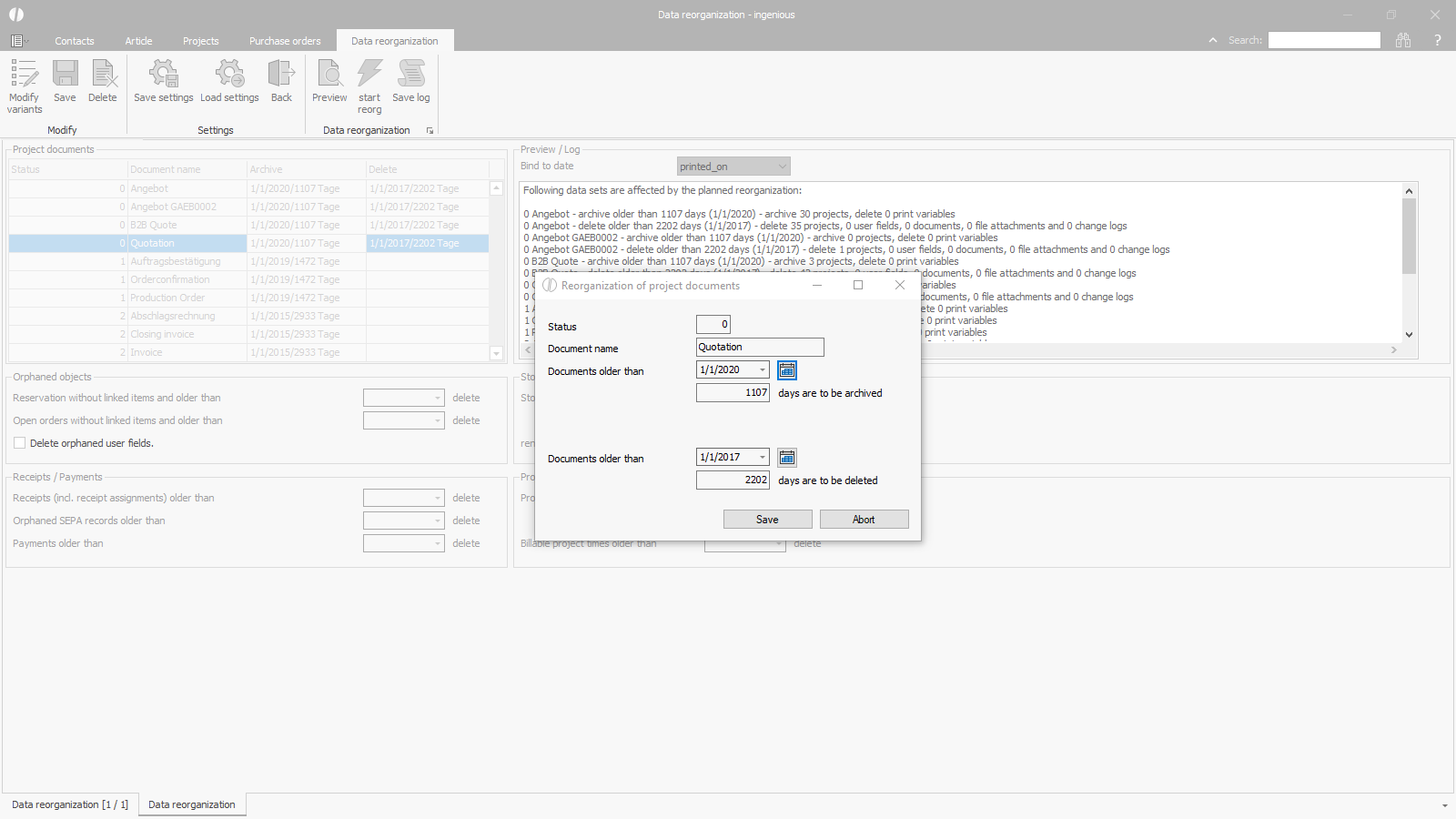Enable Delete orphaned user fields checkbox
Viewport: 1456px width, 819px height.
[20, 443]
